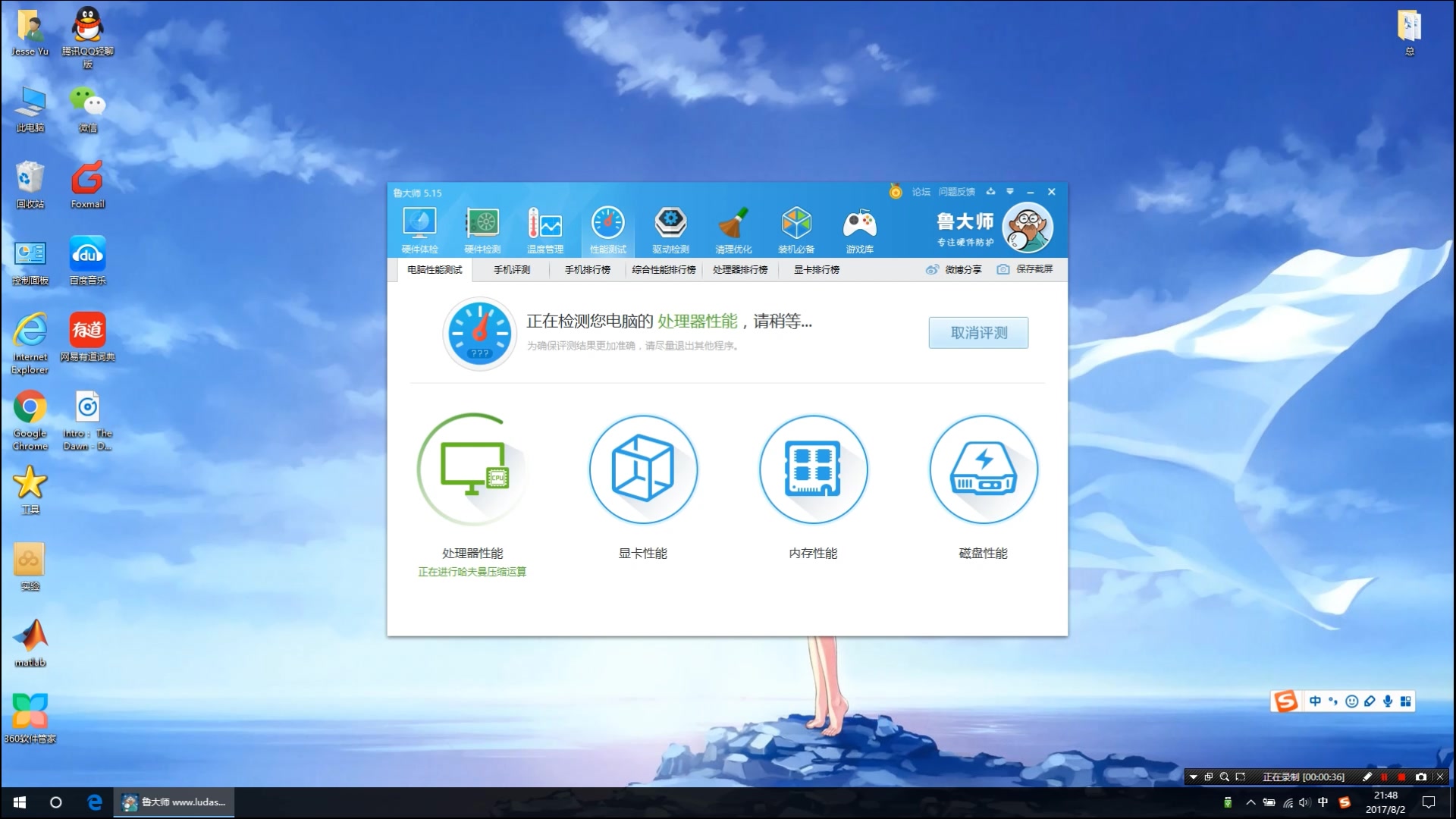Image resolution: width=1456 pixels, height=819 pixels.
Task: Click the recording timer 00:00:36 text
Action: click(1324, 777)
